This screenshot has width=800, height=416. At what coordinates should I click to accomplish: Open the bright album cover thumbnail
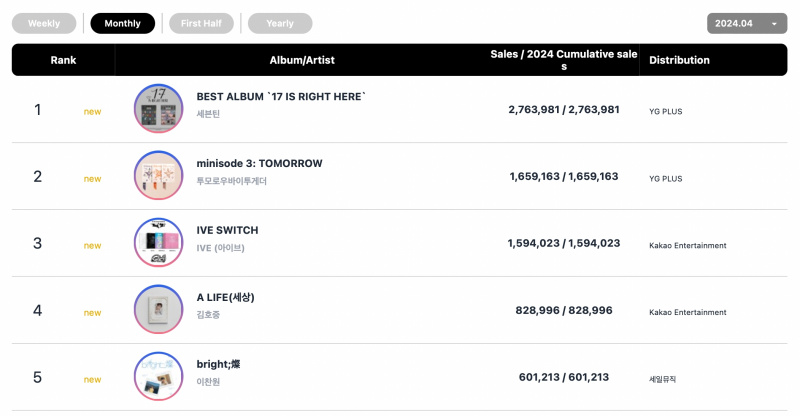click(158, 376)
